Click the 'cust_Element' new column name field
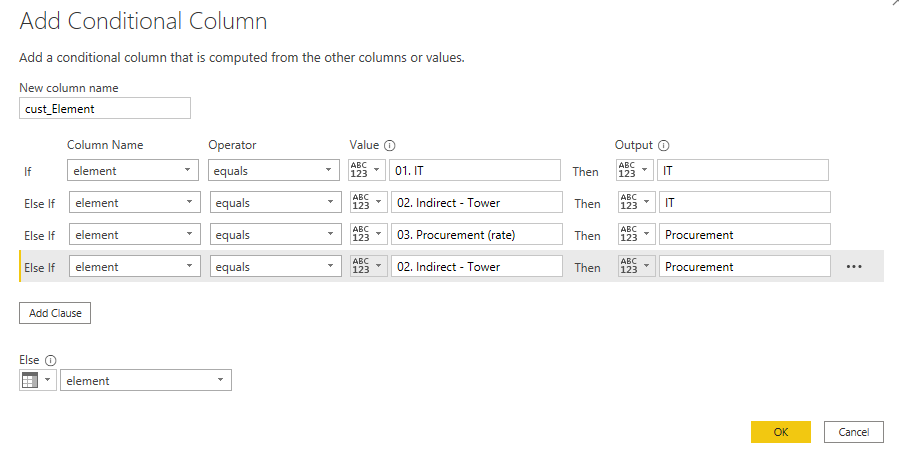899x454 pixels. (105, 108)
